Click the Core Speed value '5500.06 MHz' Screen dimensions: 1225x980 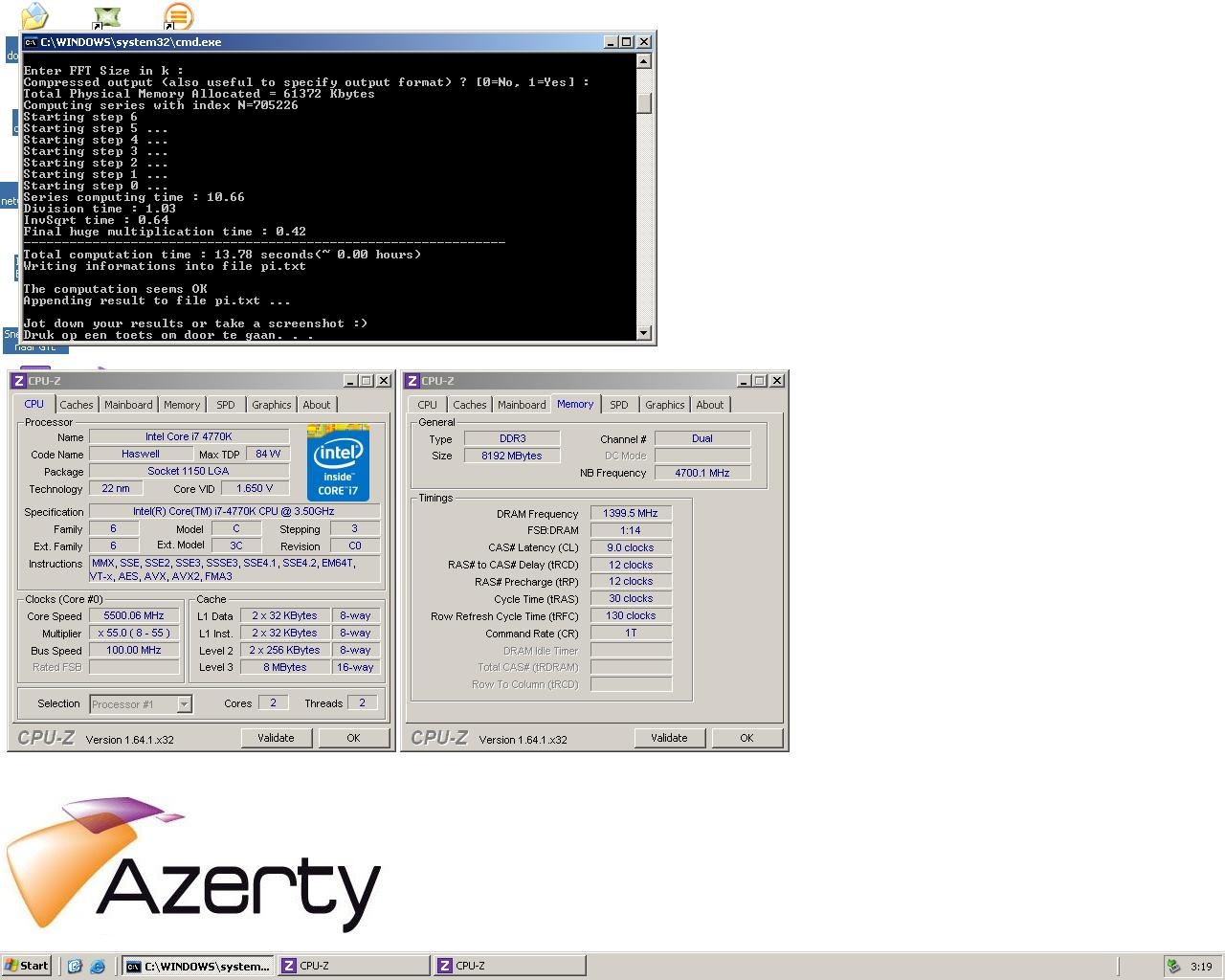(x=134, y=615)
